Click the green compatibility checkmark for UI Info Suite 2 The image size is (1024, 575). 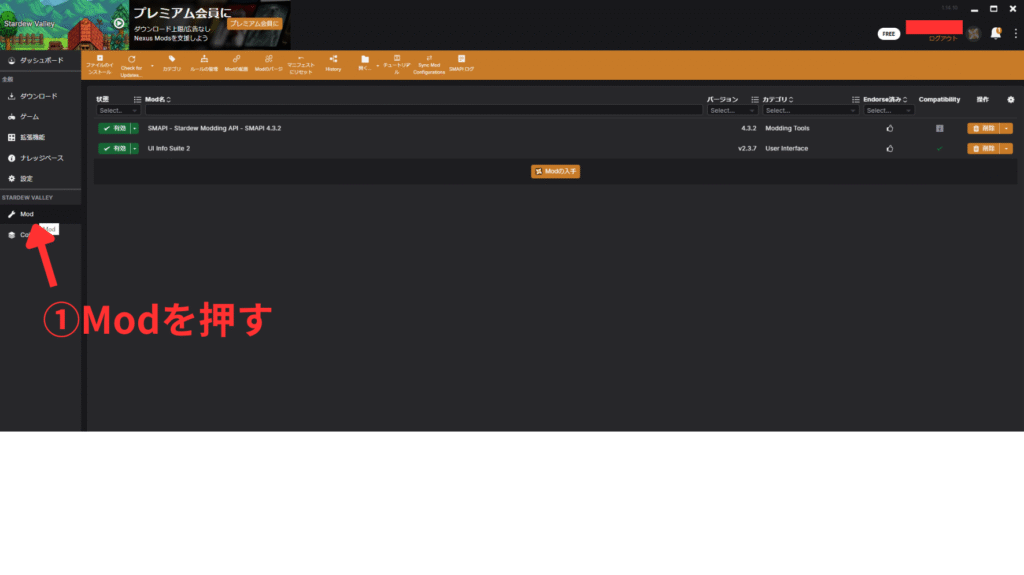939,149
